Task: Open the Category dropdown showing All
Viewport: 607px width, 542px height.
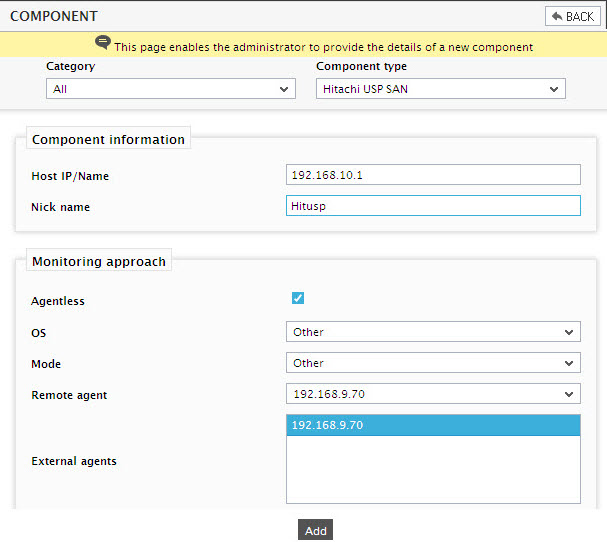Action: point(171,89)
